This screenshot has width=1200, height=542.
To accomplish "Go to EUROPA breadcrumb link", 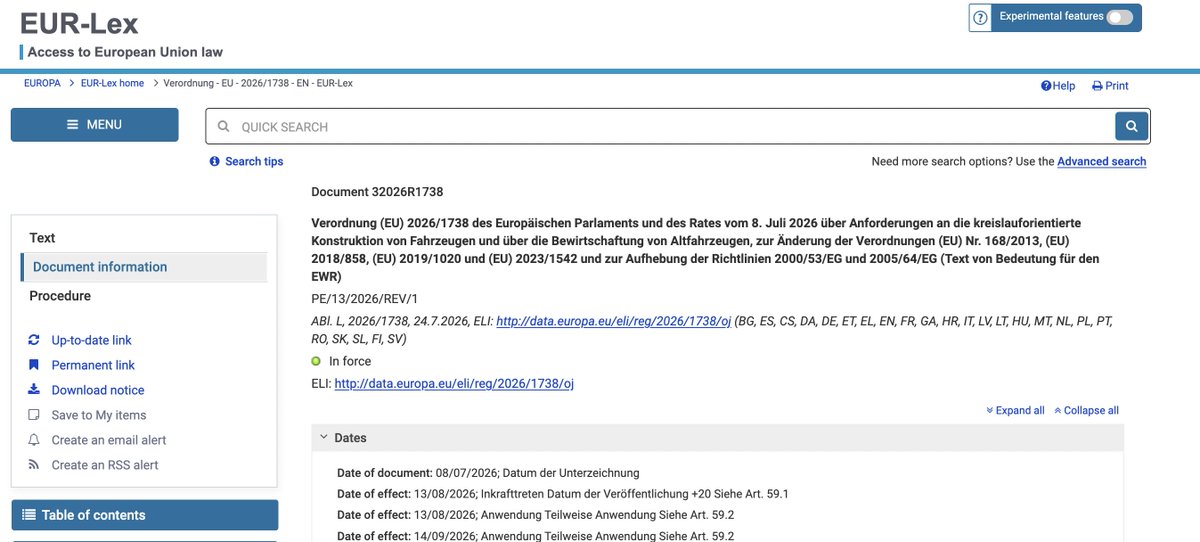I will tap(42, 83).
